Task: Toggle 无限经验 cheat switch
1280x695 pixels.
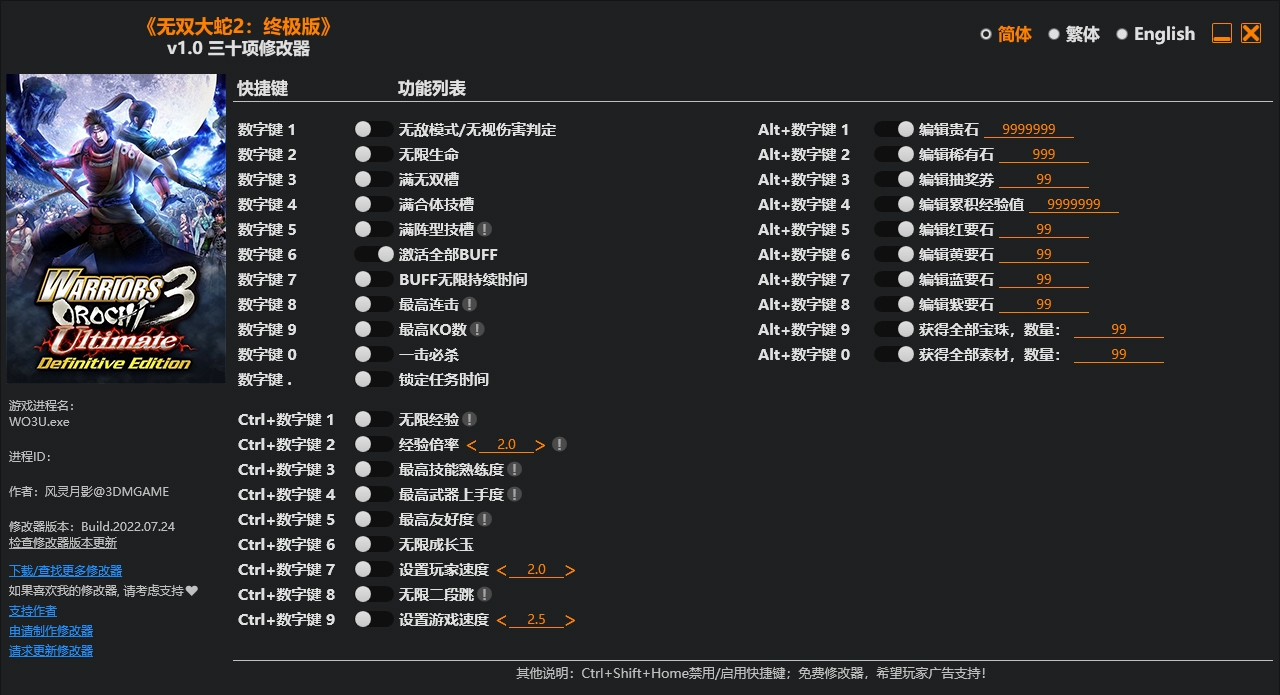Action: 374,419
